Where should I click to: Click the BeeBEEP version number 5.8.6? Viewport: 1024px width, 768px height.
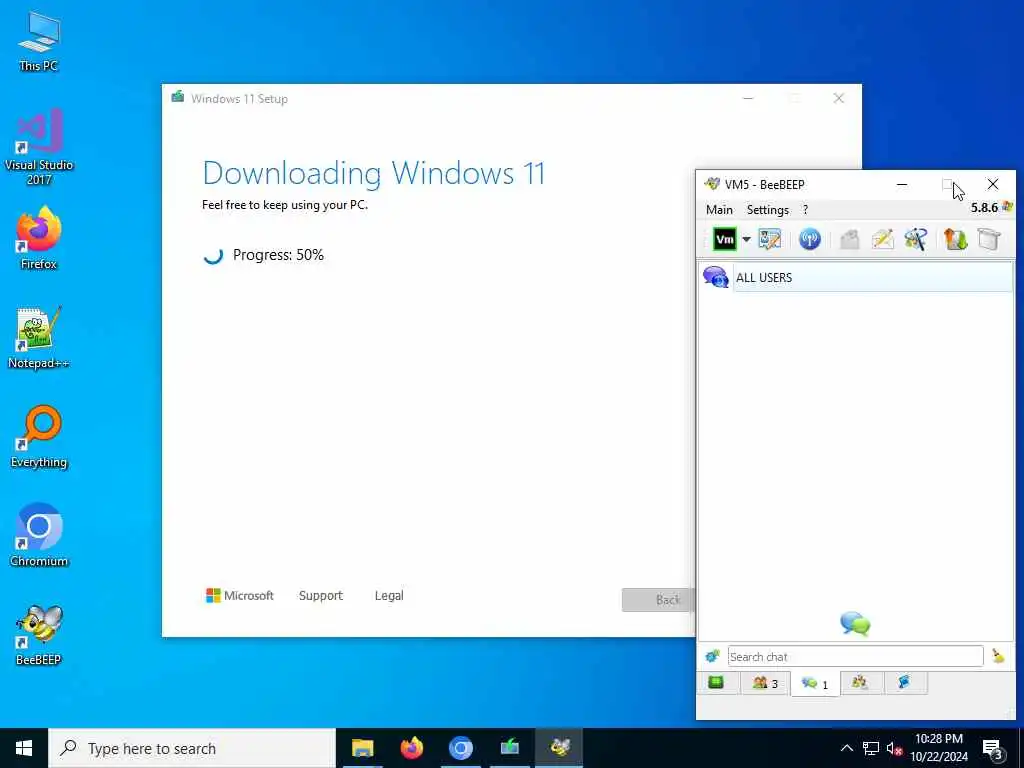pyautogui.click(x=984, y=208)
